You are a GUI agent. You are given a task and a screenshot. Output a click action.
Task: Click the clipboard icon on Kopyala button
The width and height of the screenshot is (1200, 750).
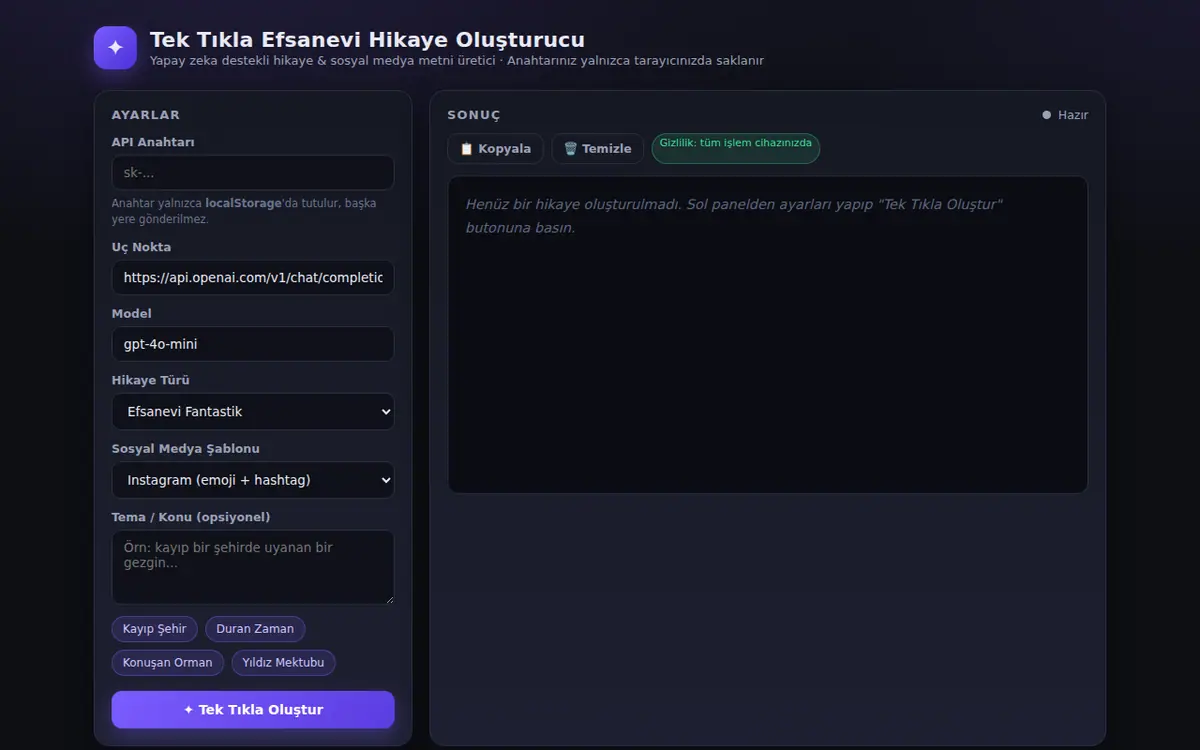pos(466,149)
